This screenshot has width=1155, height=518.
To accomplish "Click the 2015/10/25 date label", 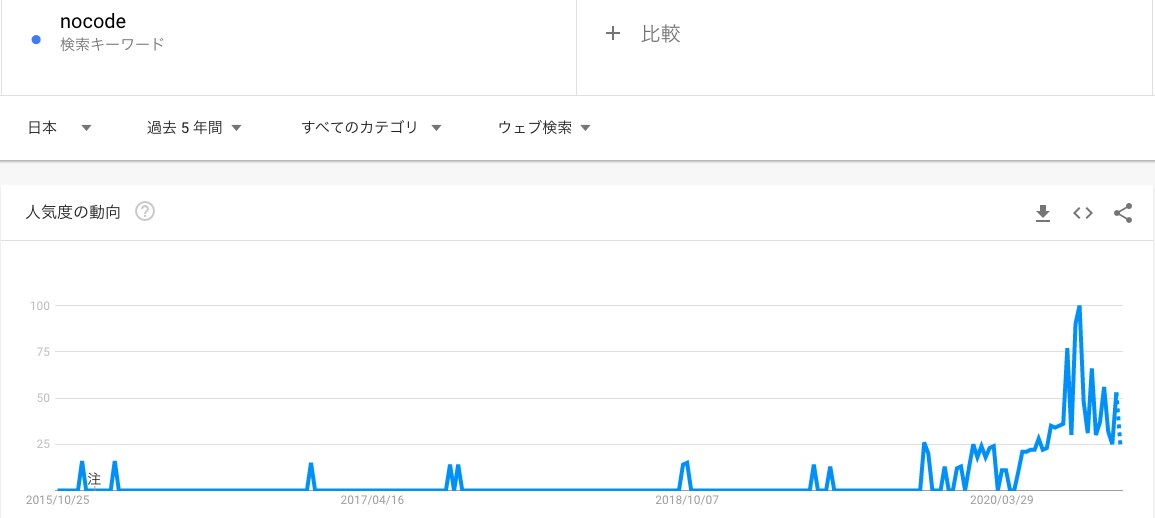I will click(58, 499).
